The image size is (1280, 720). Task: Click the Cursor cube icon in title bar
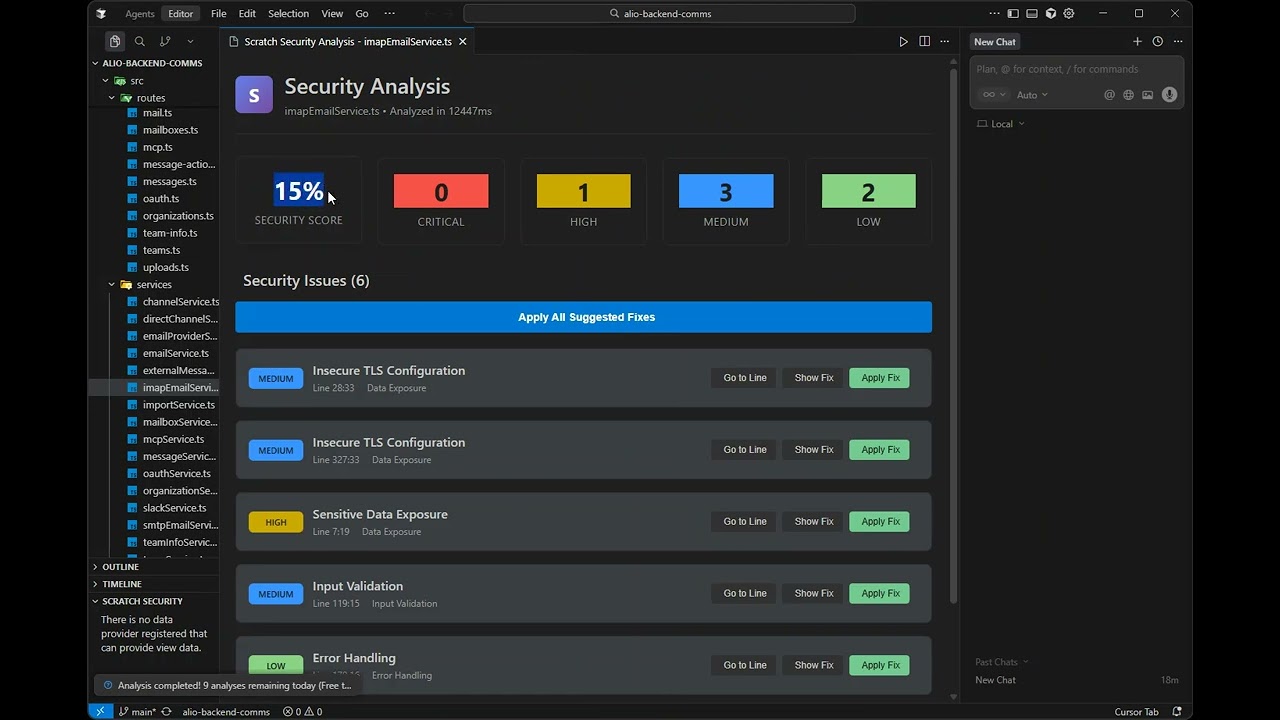tap(1050, 14)
